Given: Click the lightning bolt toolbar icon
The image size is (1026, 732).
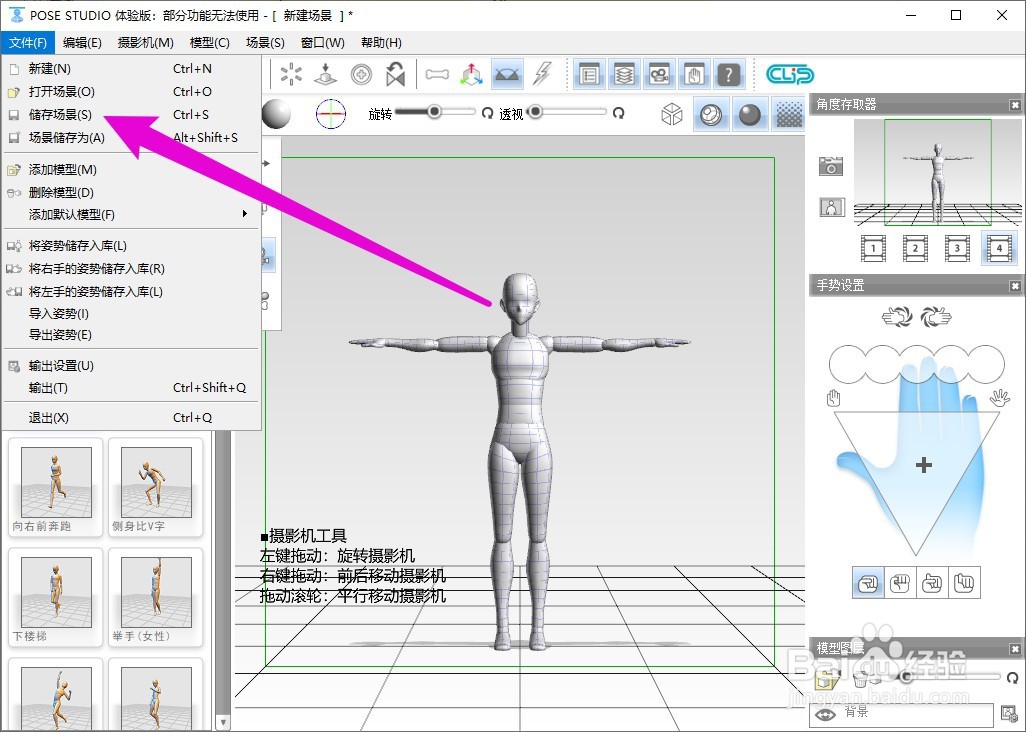Looking at the screenshot, I should [x=542, y=75].
